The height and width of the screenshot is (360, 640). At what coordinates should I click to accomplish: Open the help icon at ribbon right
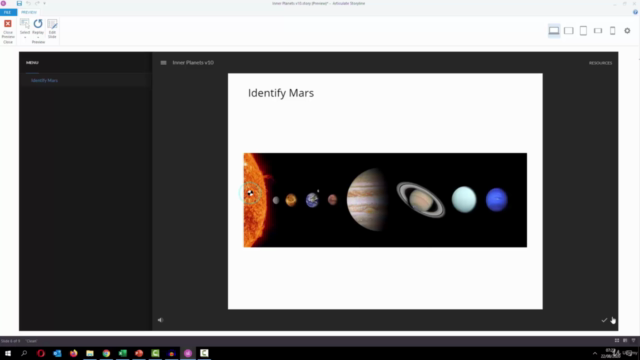[x=635, y=12]
